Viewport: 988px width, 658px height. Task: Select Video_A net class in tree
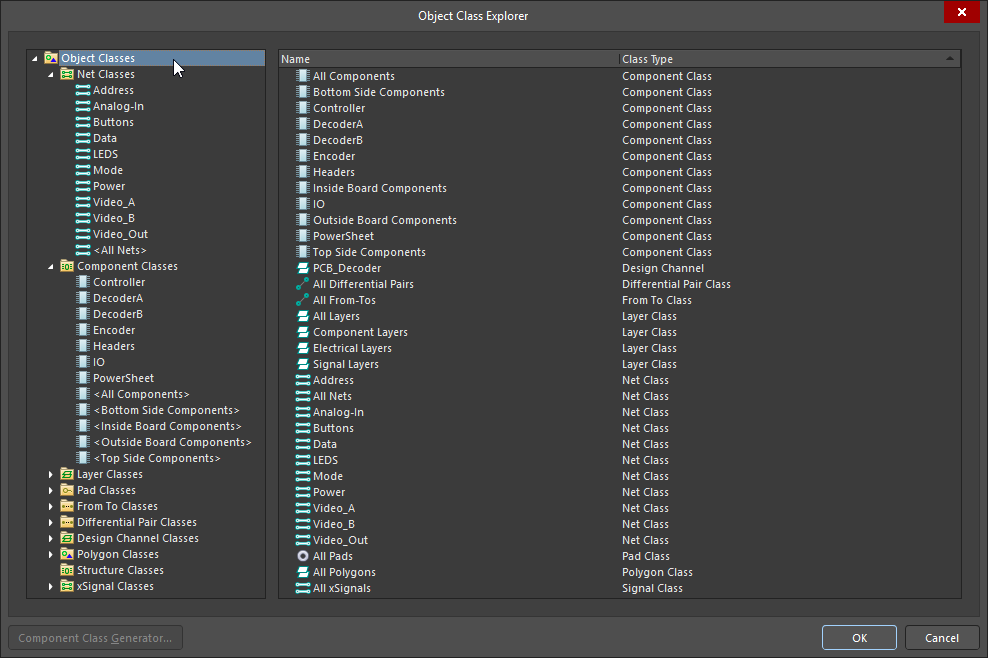113,202
